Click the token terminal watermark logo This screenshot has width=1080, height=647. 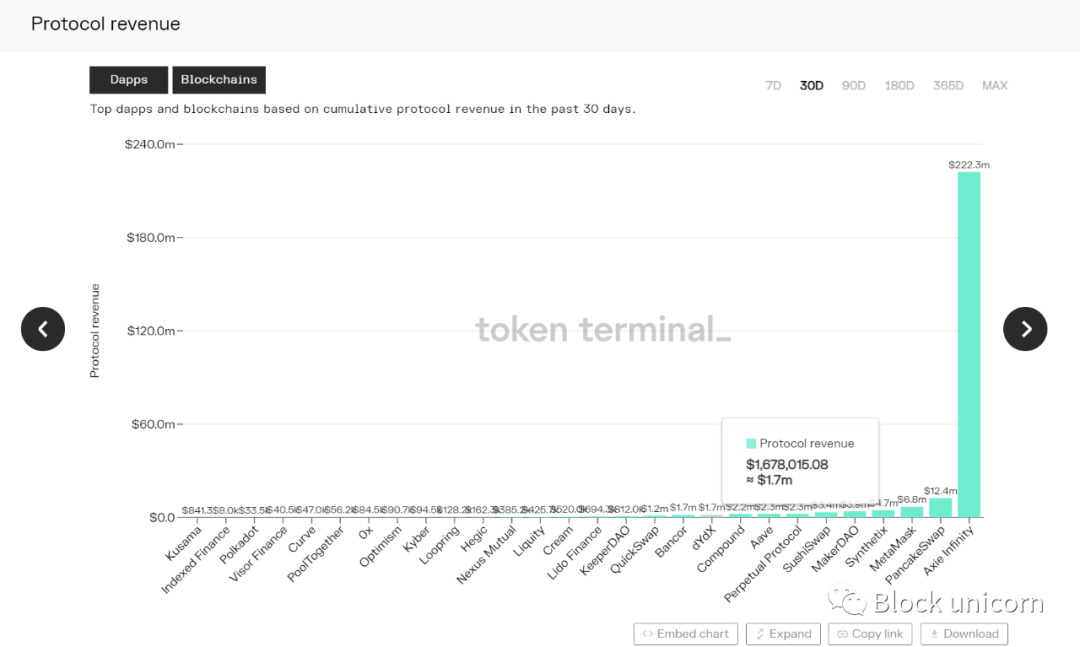pyautogui.click(x=603, y=330)
